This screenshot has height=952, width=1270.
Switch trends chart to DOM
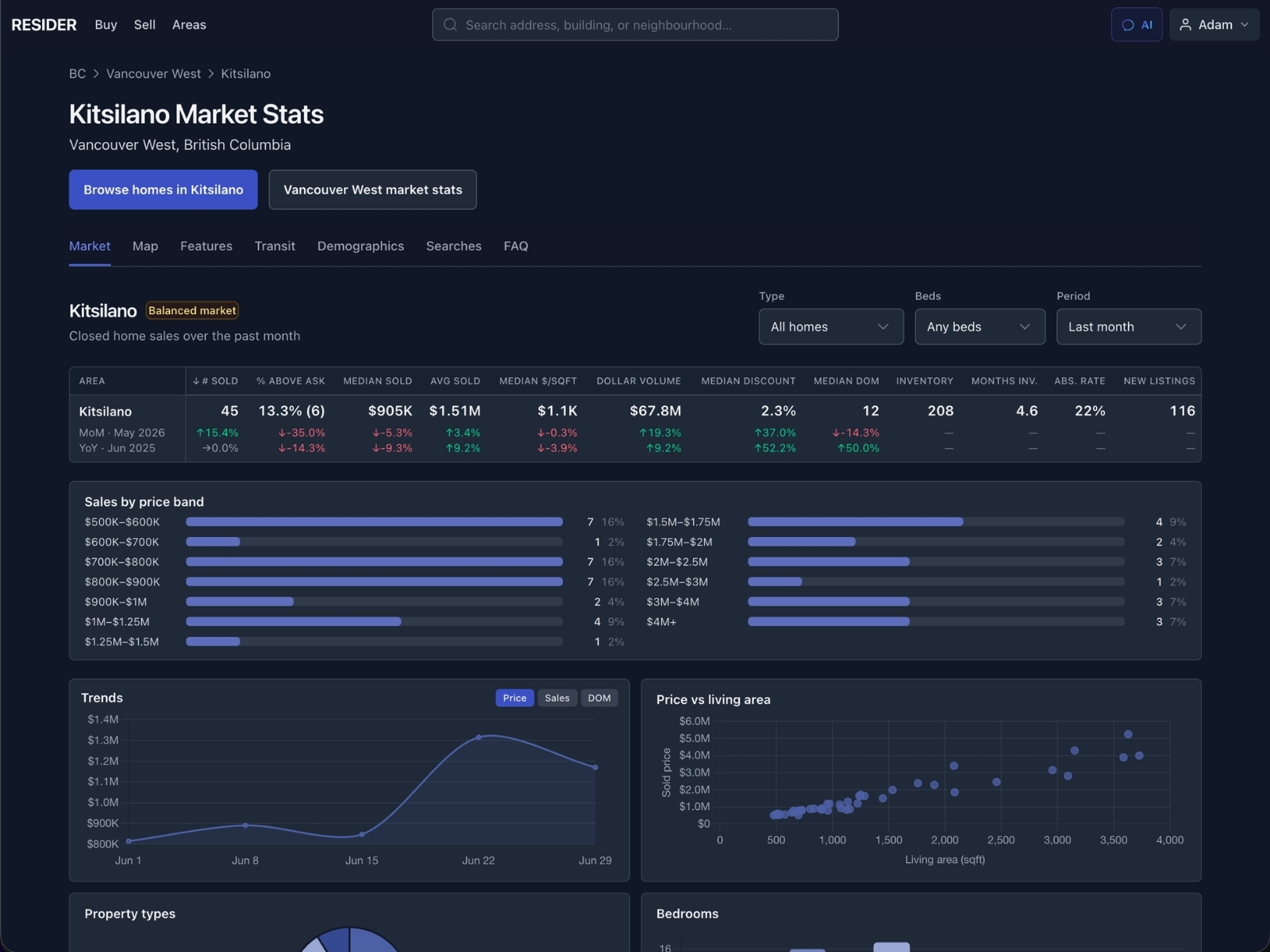point(599,698)
